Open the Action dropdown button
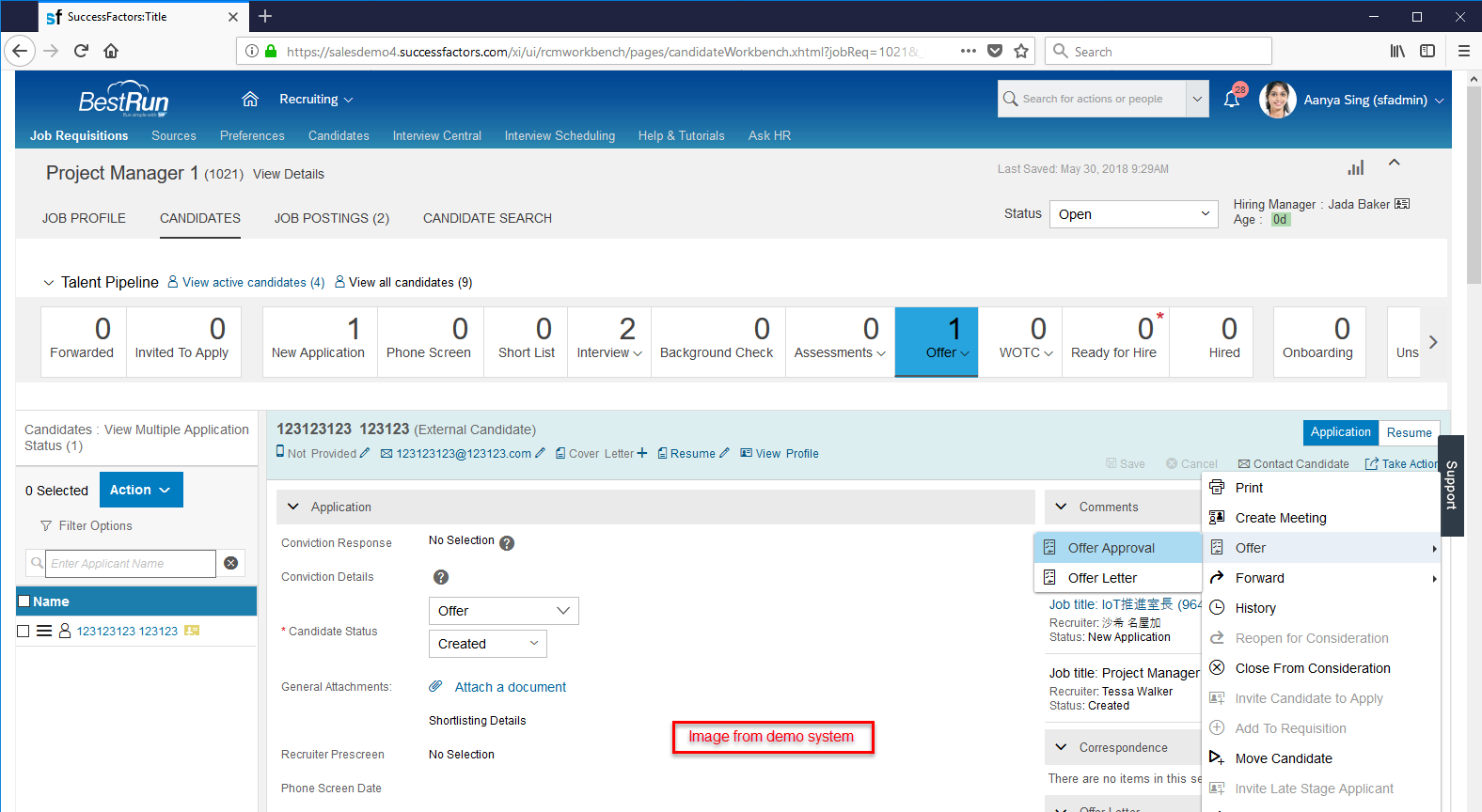 click(141, 490)
